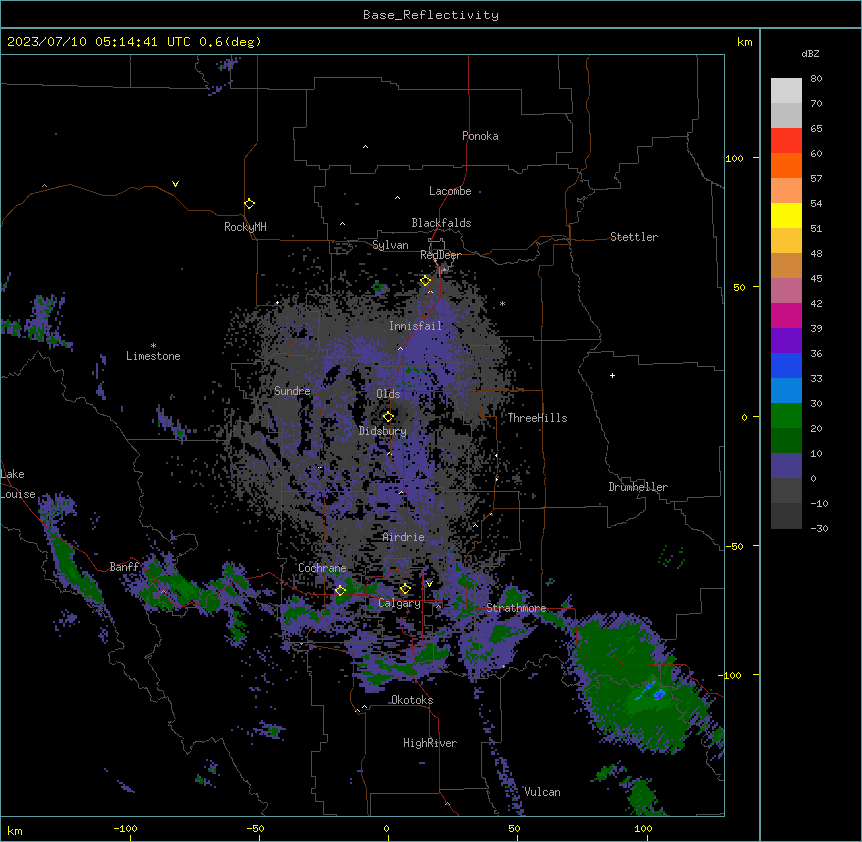Click the Cochrane city label
Image resolution: width=862 pixels, height=842 pixels.
tap(322, 568)
